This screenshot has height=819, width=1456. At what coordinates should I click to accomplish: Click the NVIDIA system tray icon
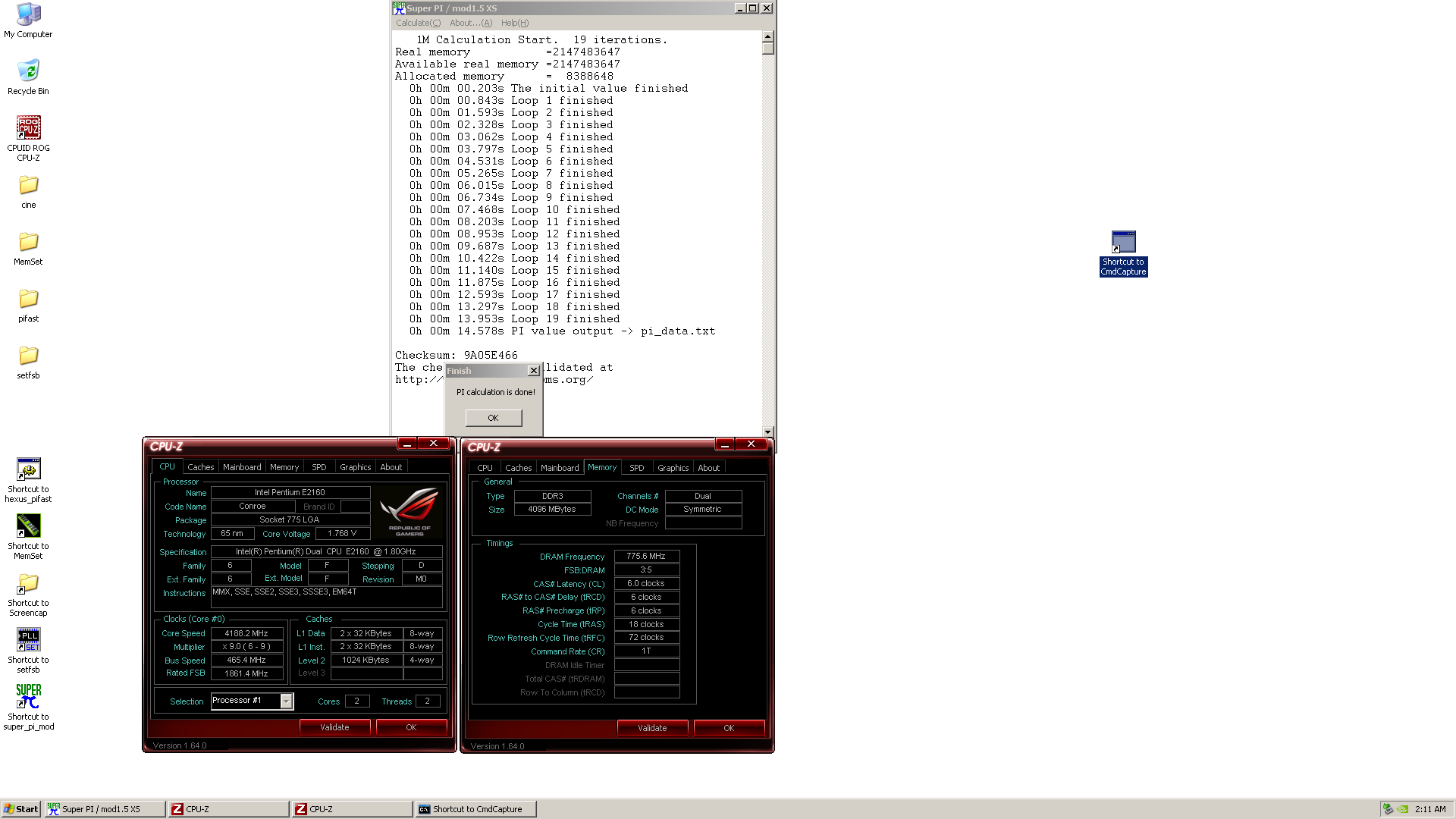tap(1403, 809)
